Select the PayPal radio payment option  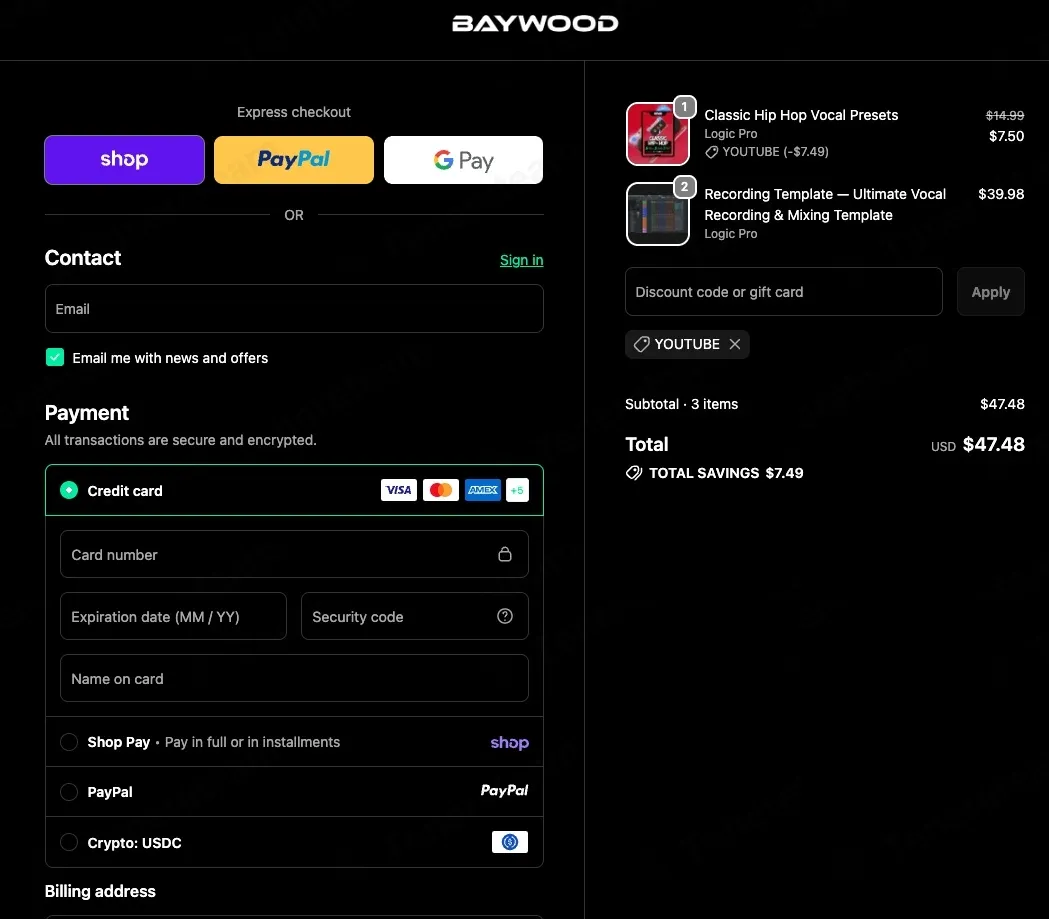point(69,792)
